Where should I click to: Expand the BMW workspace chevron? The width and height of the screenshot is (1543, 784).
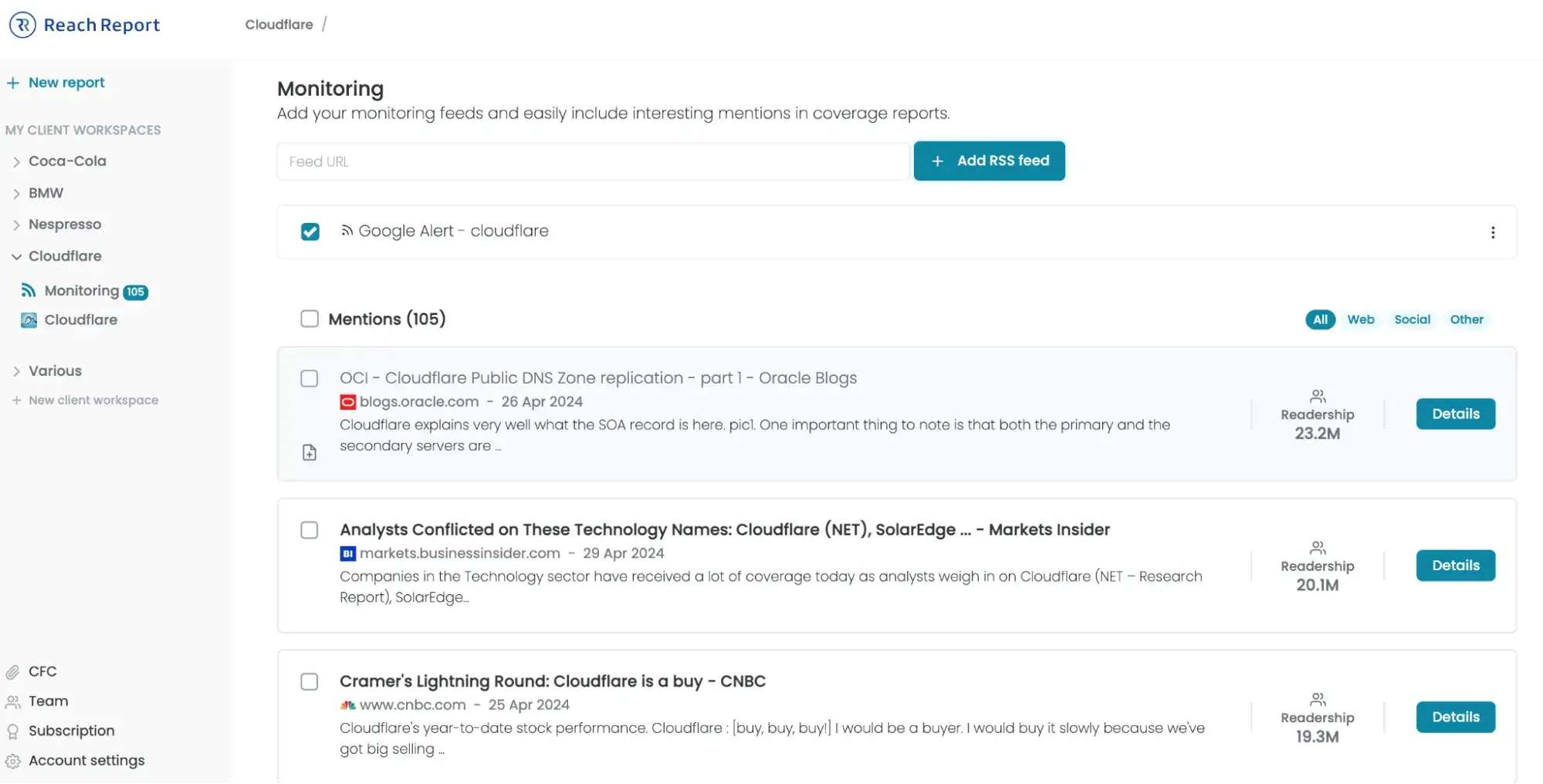pyautogui.click(x=16, y=194)
